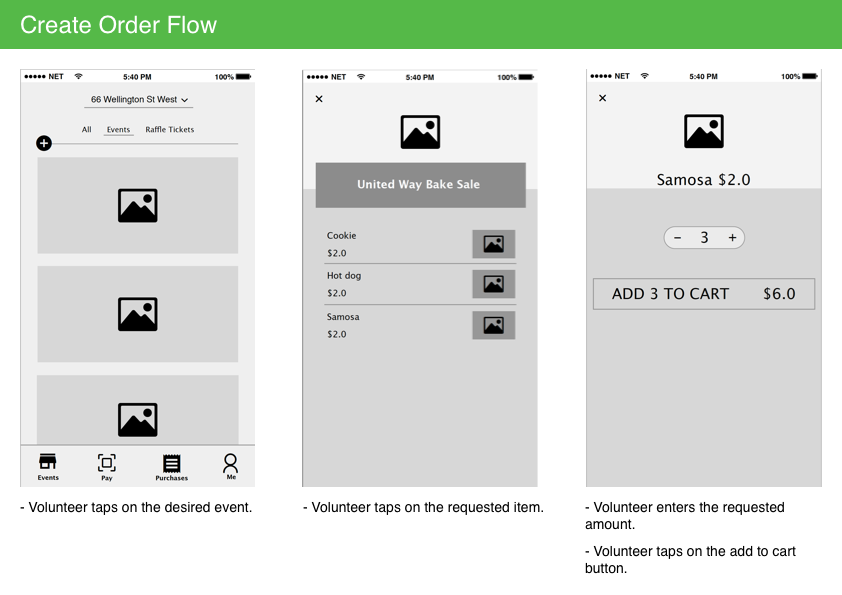Click the Hot dog thumbnail image
842x595 pixels.
point(493,284)
